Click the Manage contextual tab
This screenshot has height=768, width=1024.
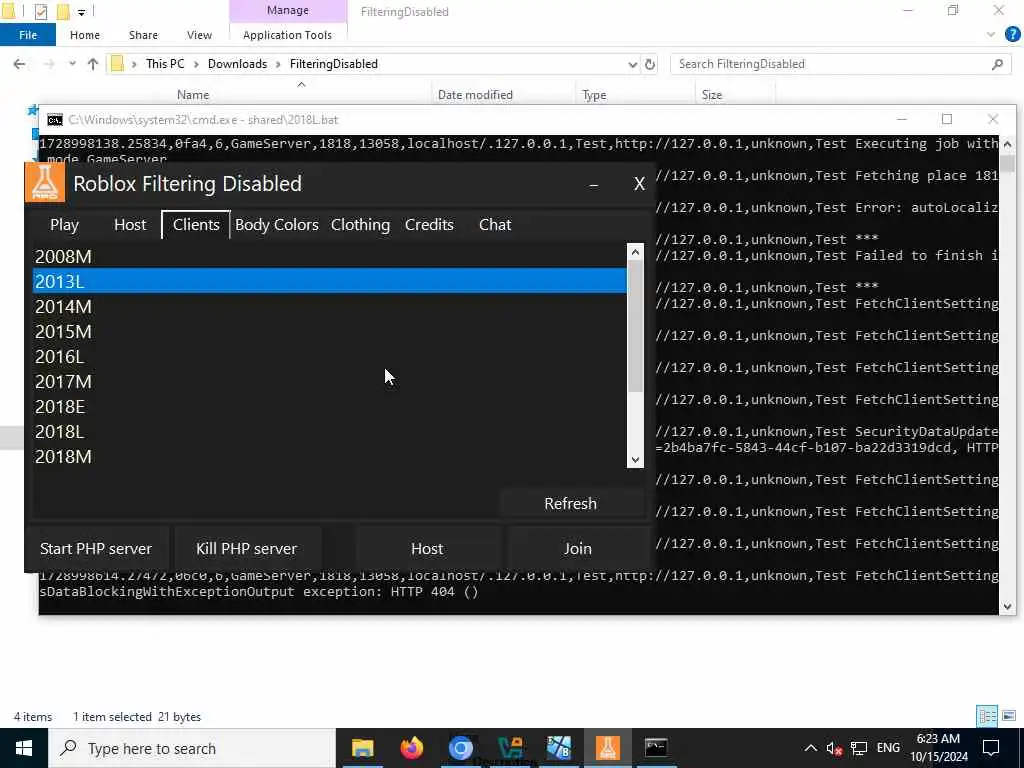288,10
